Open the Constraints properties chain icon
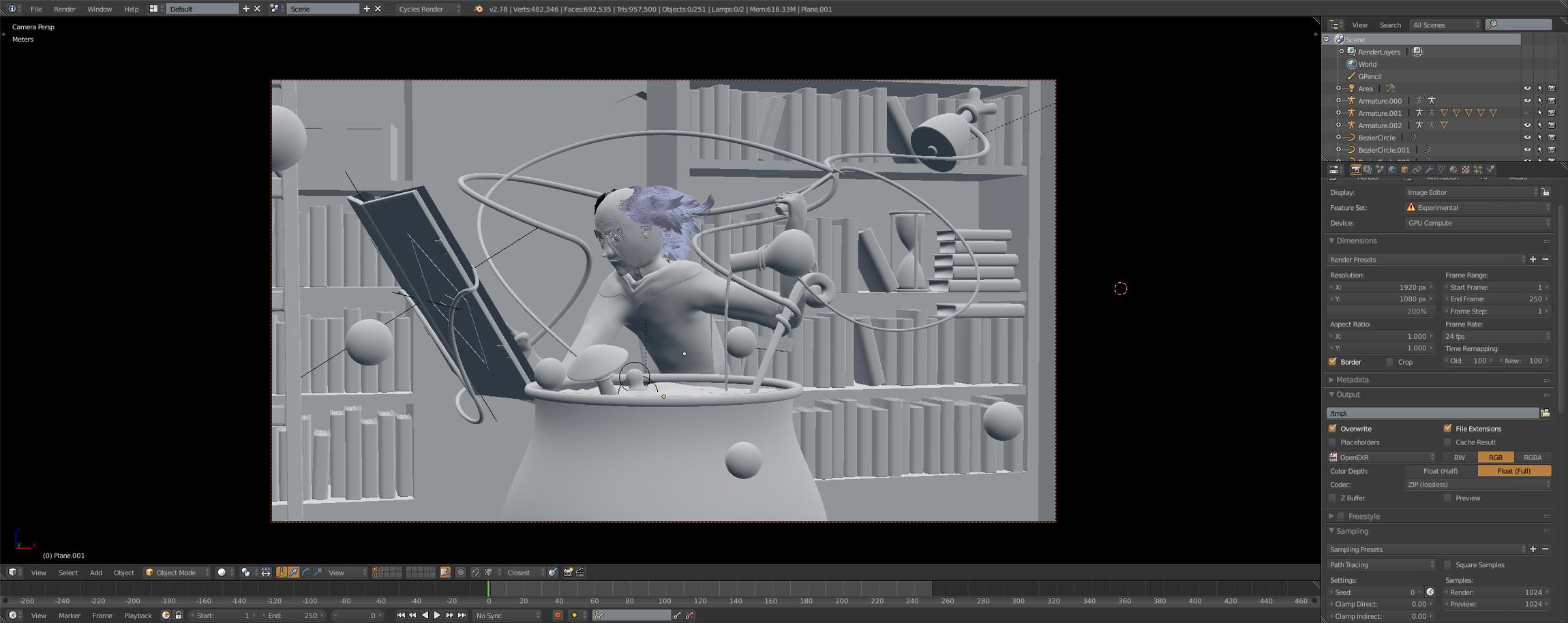 click(1417, 170)
